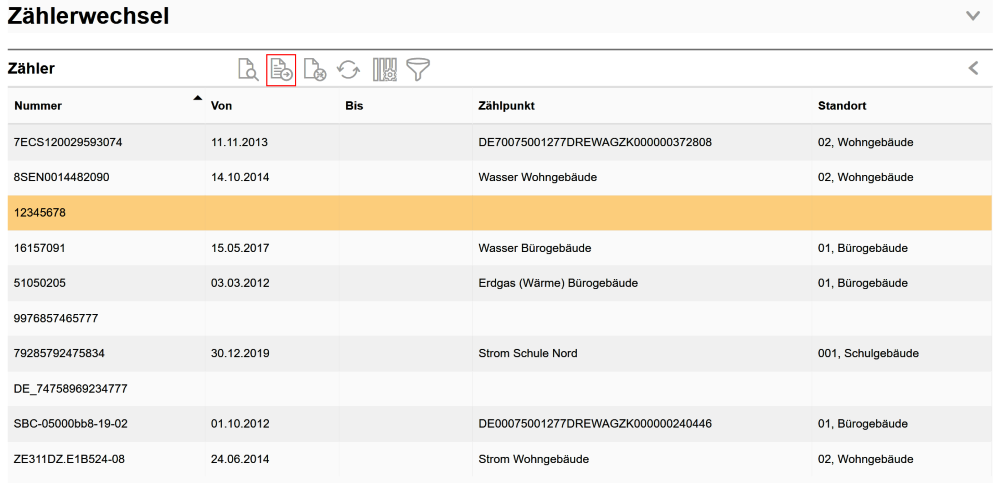Click the Standort column header
This screenshot has height=483, width=1000.
click(841, 106)
